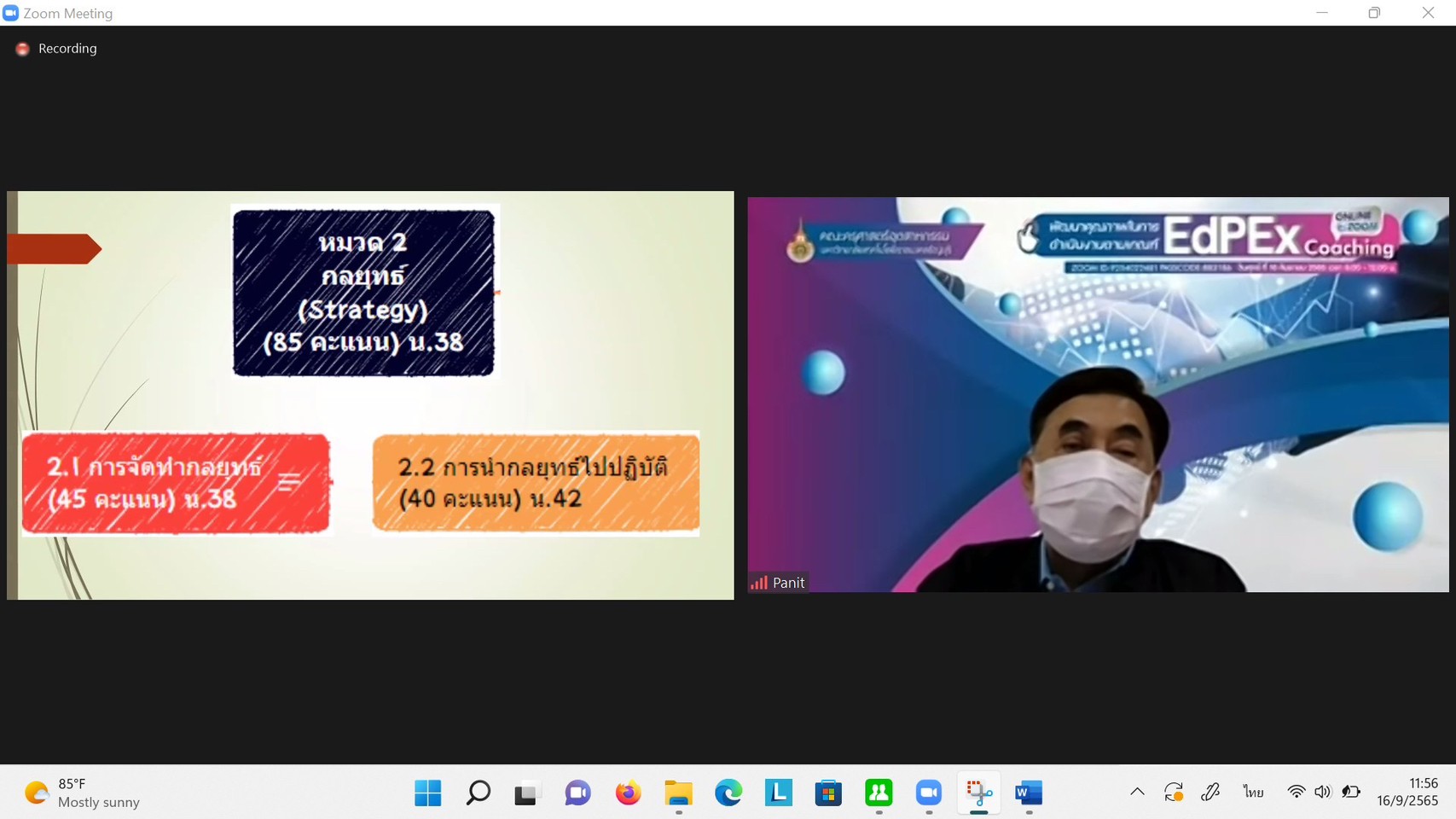Screen dimensions: 1456x819
Task: Click the Zoom icon in the taskbar
Action: point(928,793)
